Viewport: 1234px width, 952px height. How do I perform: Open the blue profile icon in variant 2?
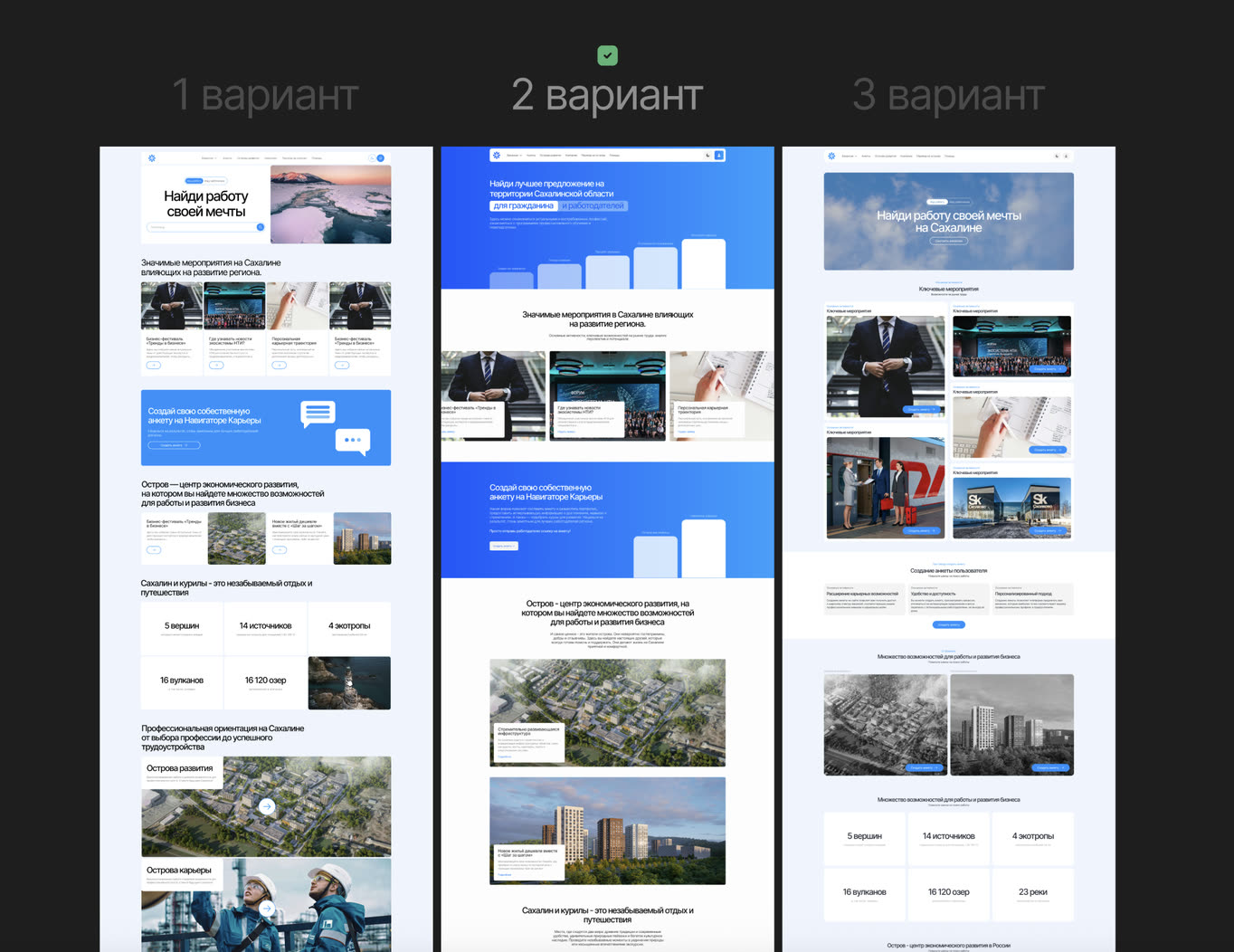(x=719, y=155)
